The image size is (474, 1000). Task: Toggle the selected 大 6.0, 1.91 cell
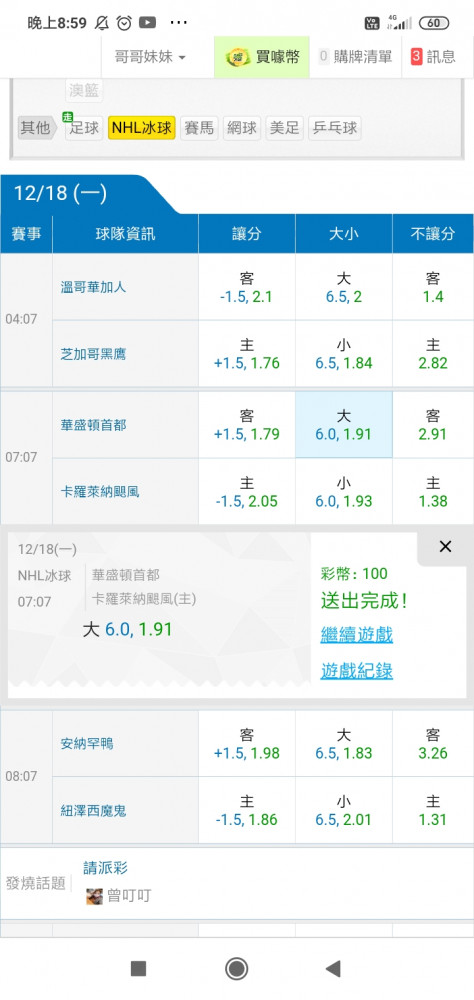pyautogui.click(x=343, y=425)
